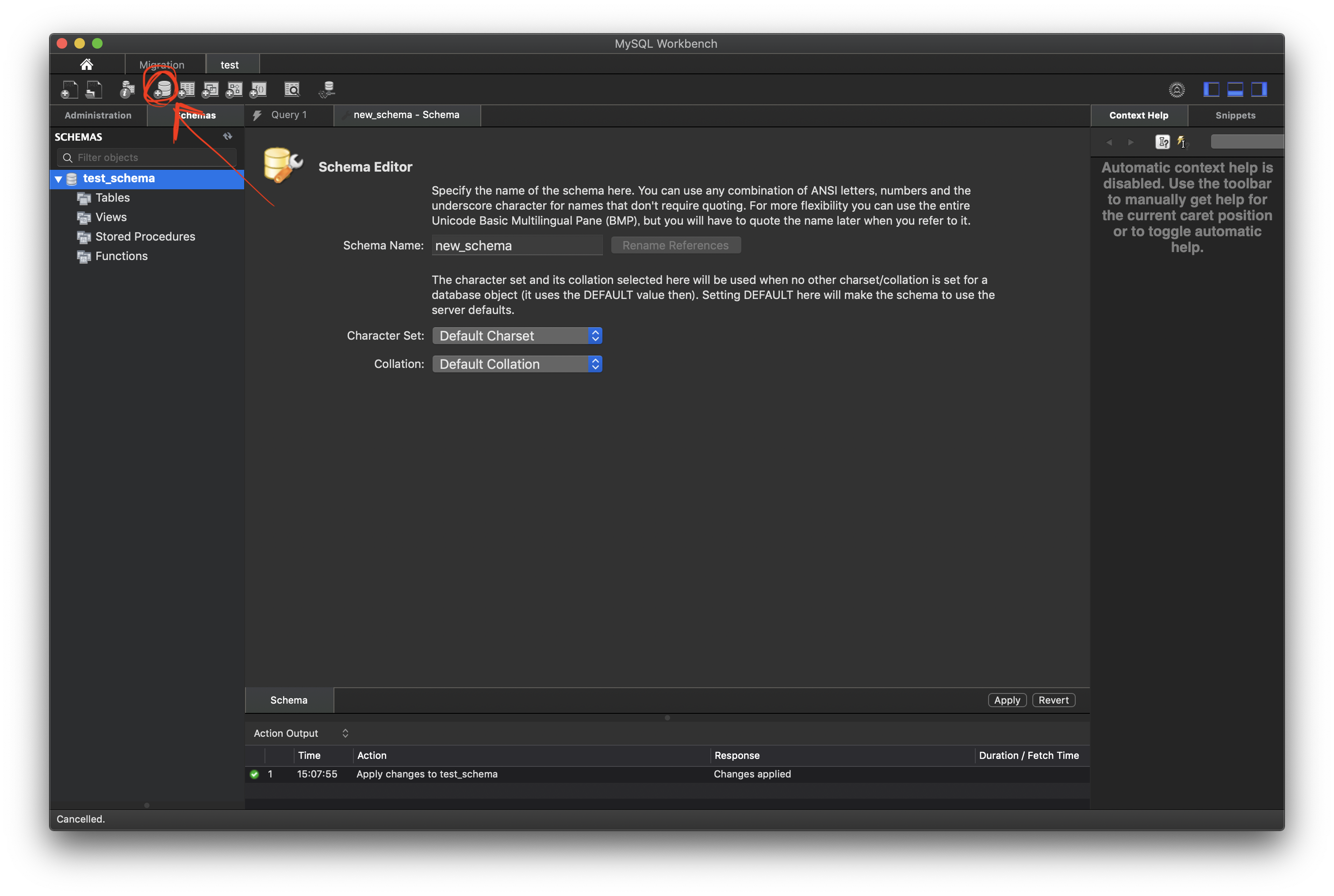Click the create new schema toolbar icon
Image resolution: width=1334 pixels, height=896 pixels.
(162, 89)
